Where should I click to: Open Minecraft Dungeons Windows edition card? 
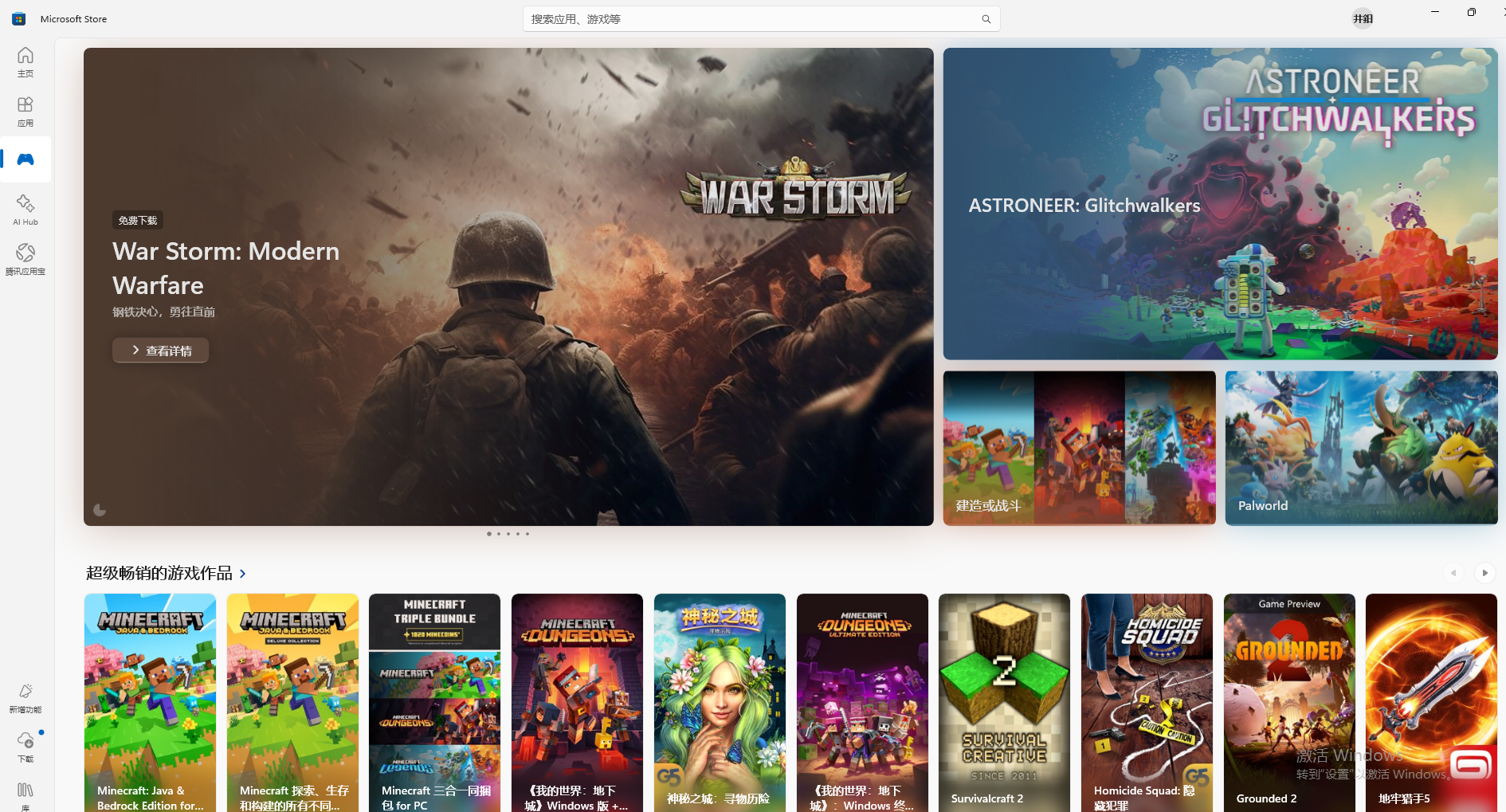(577, 703)
